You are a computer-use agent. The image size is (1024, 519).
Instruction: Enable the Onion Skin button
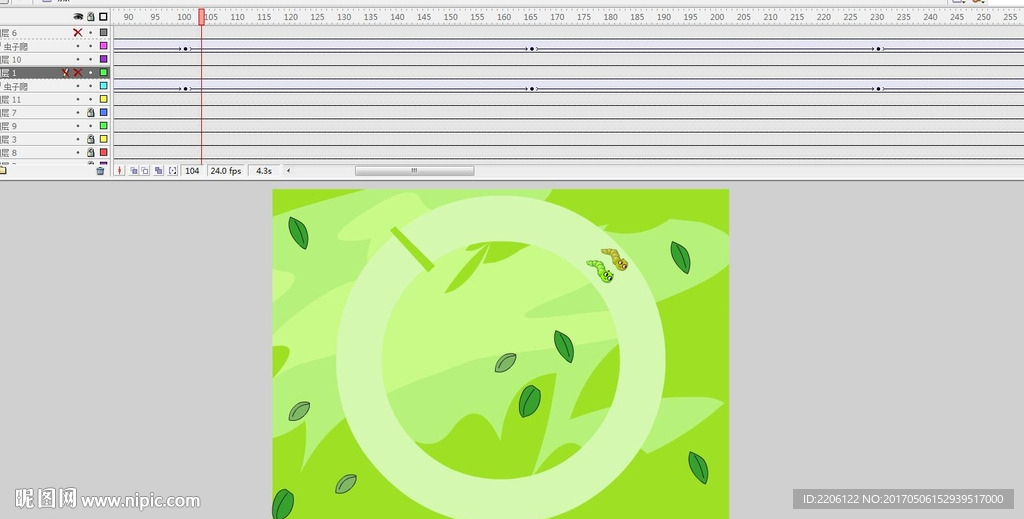pyautogui.click(x=133, y=171)
